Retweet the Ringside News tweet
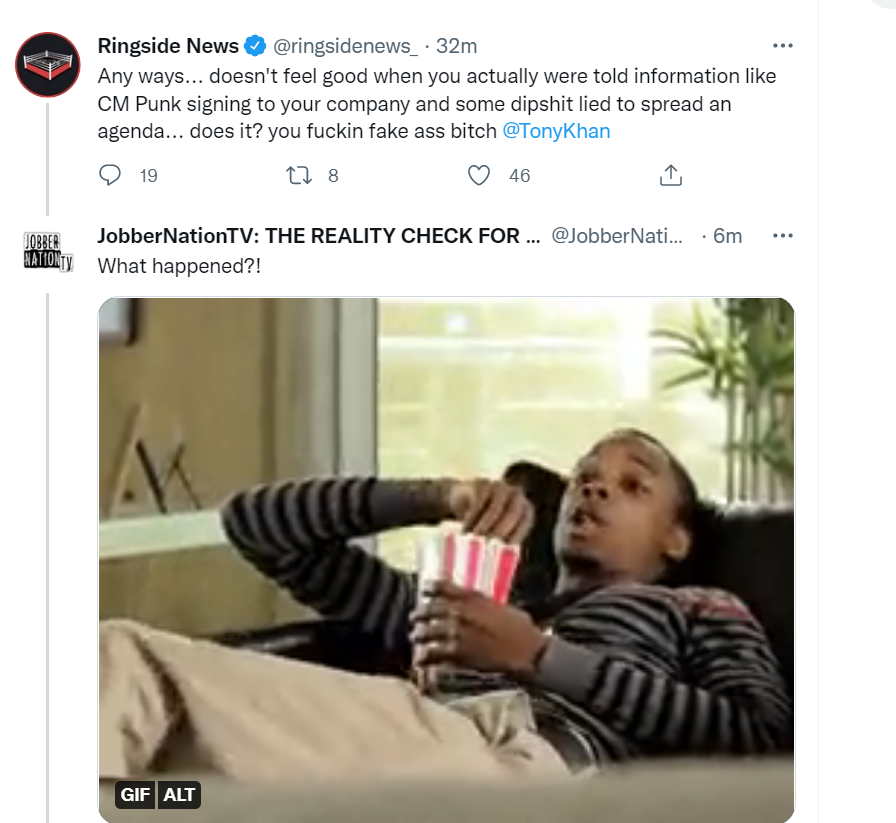The height and width of the screenshot is (823, 896). click(x=298, y=175)
